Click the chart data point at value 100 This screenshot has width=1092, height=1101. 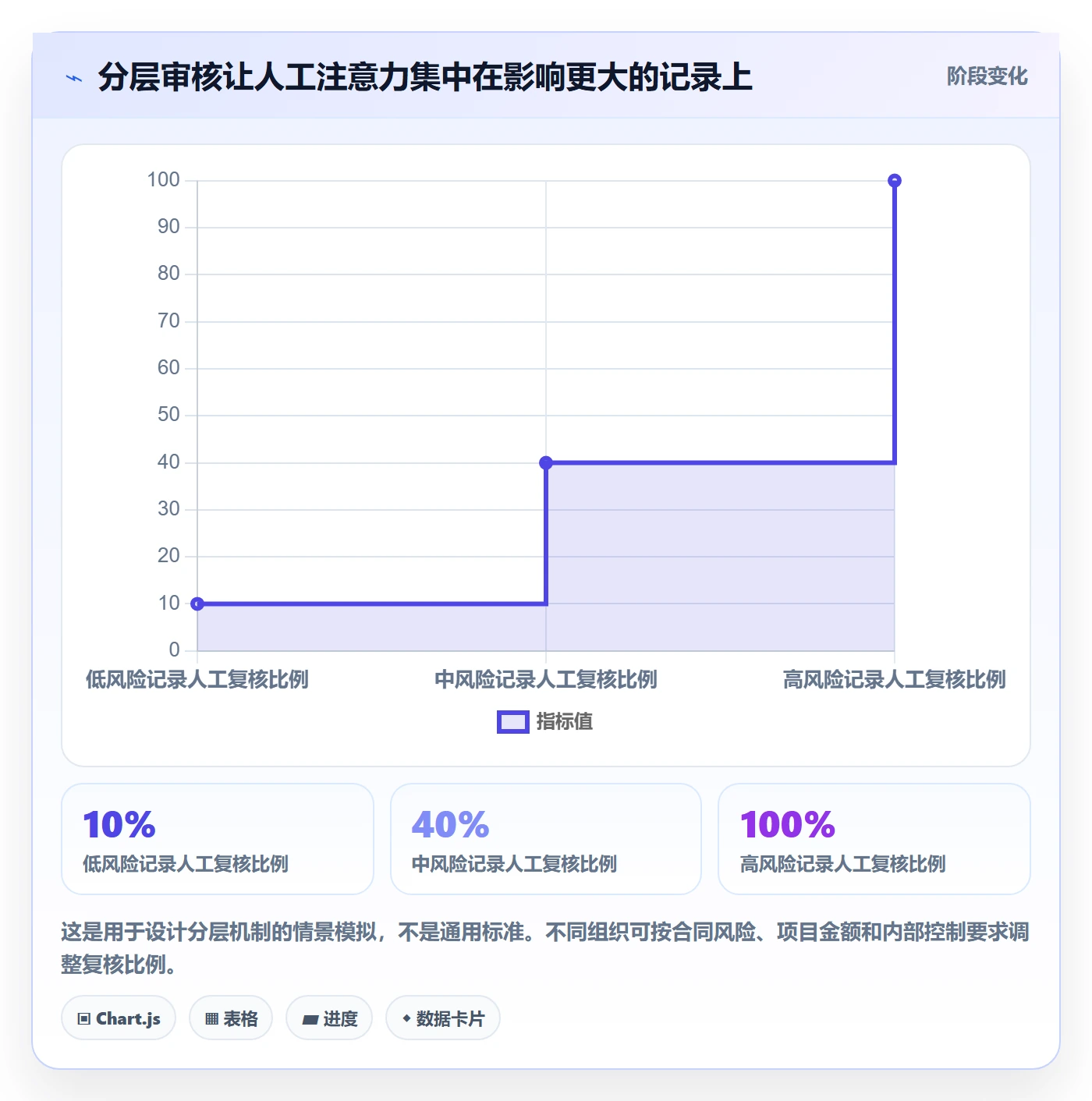coord(895,181)
